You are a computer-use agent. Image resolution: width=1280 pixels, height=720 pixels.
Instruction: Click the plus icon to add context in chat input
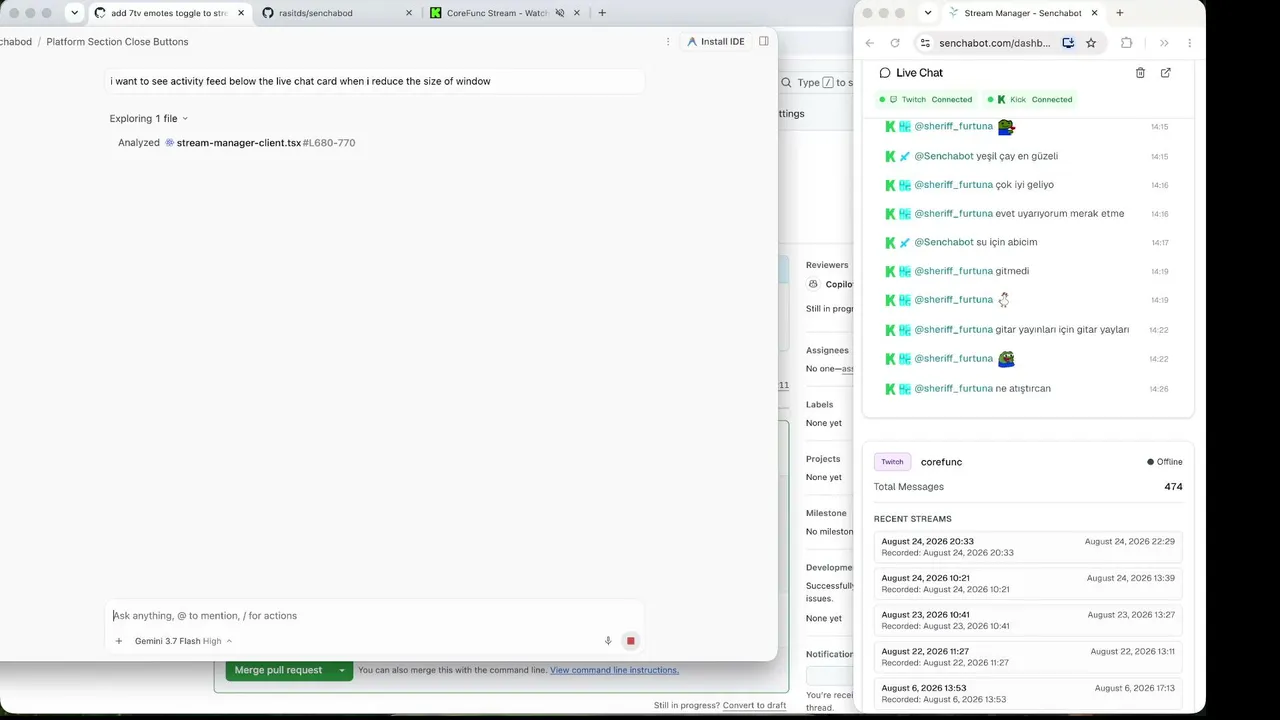119,641
